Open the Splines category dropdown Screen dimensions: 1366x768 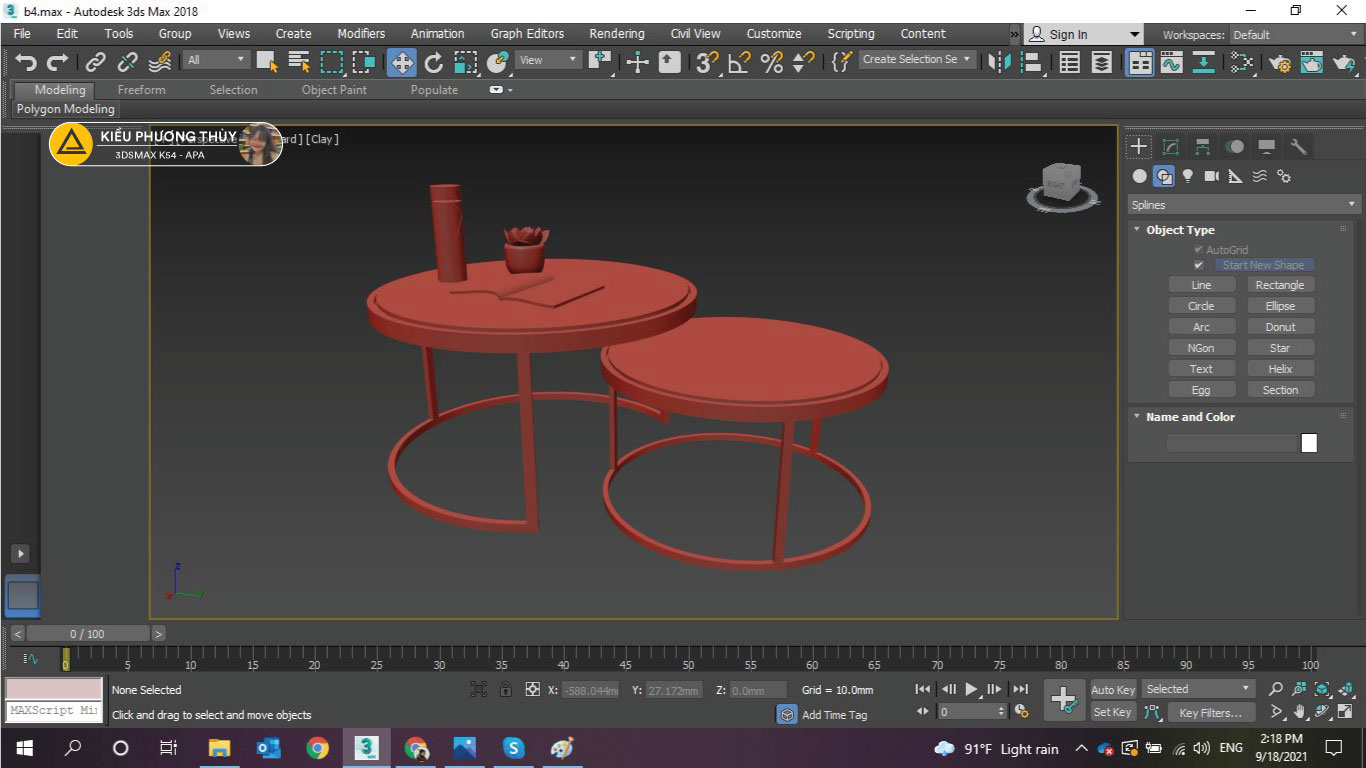coord(1240,205)
